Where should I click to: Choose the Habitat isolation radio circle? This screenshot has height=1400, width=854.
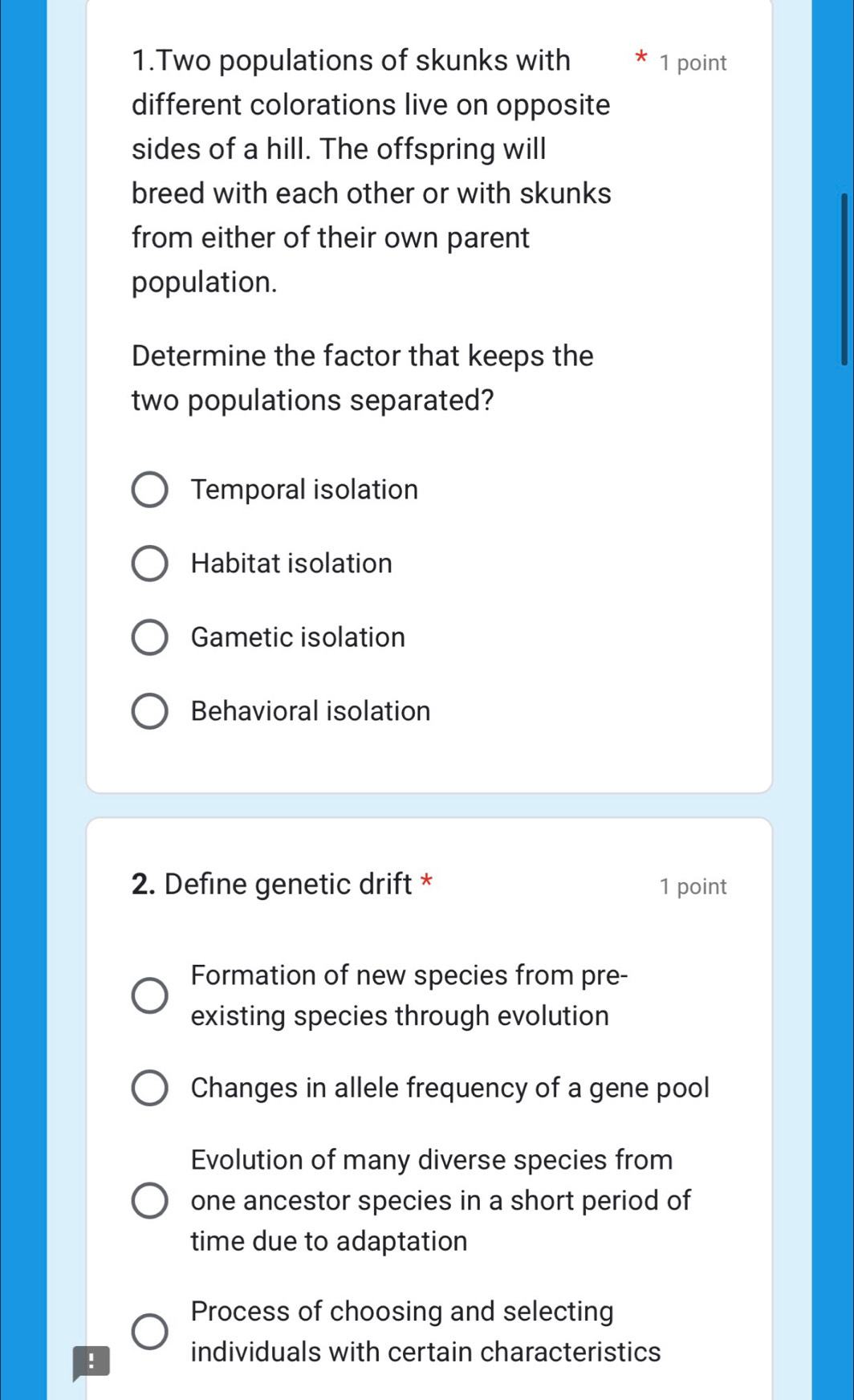(149, 564)
